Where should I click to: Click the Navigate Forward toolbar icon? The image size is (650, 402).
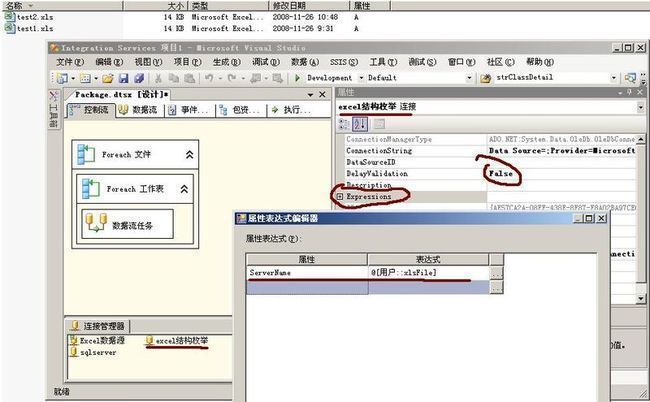coord(277,78)
